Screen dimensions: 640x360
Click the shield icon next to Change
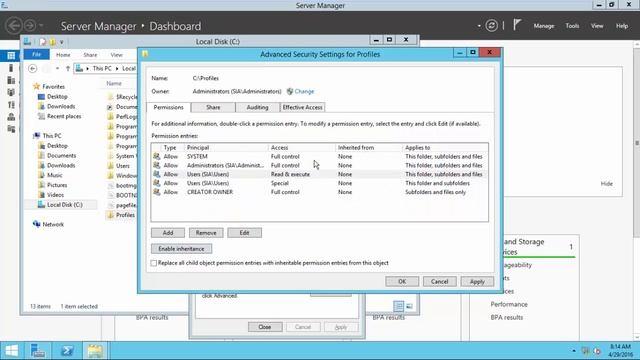(289, 91)
